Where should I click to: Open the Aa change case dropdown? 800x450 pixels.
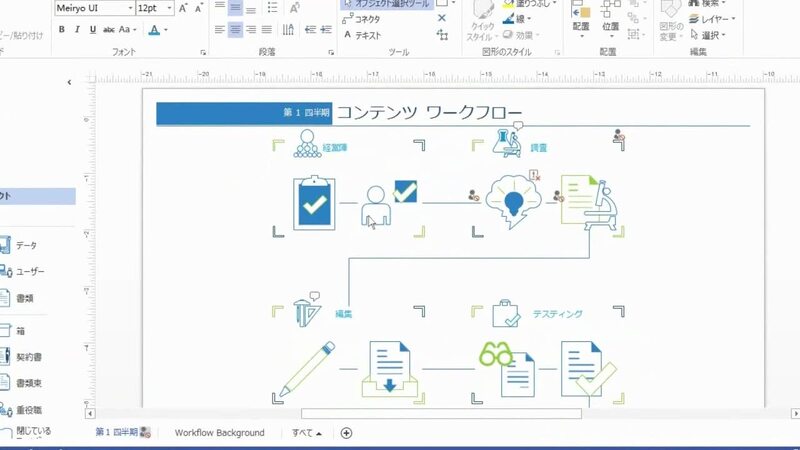(x=127, y=30)
